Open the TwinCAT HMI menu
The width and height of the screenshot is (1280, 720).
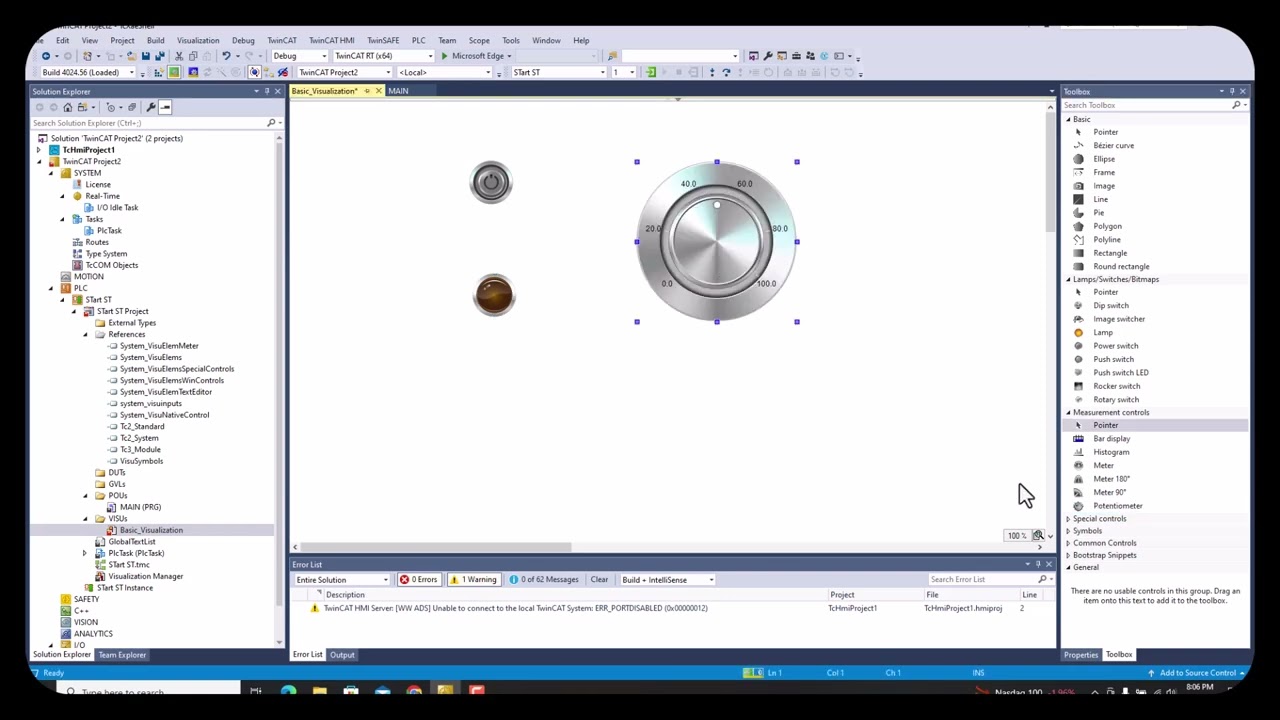pos(331,41)
